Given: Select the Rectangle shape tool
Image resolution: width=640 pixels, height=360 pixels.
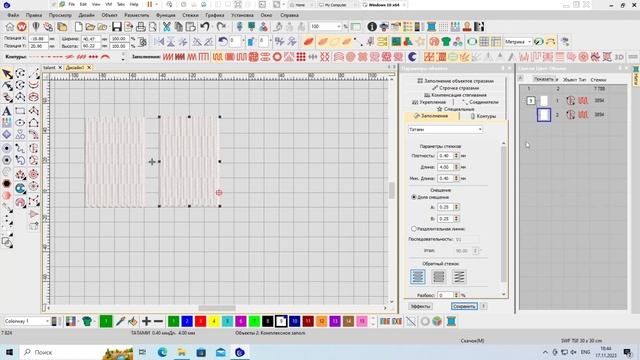Looking at the screenshot, I should 20,111.
